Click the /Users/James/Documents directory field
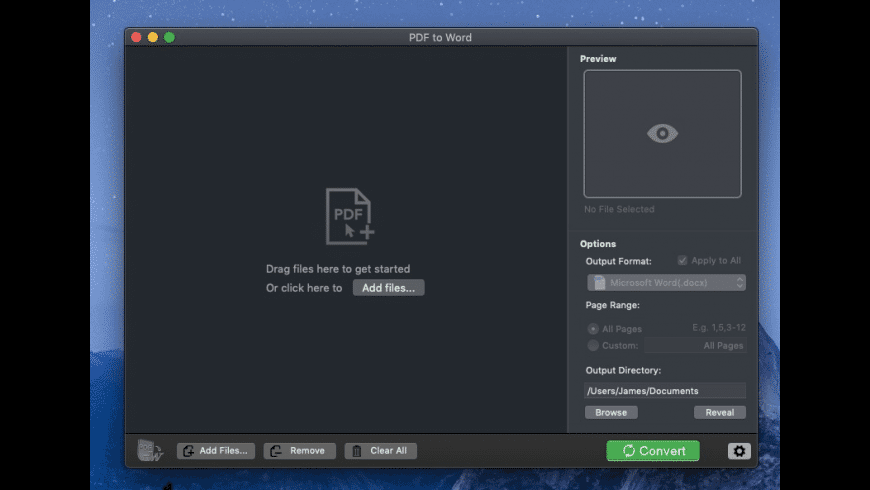870x490 pixels. pos(665,391)
